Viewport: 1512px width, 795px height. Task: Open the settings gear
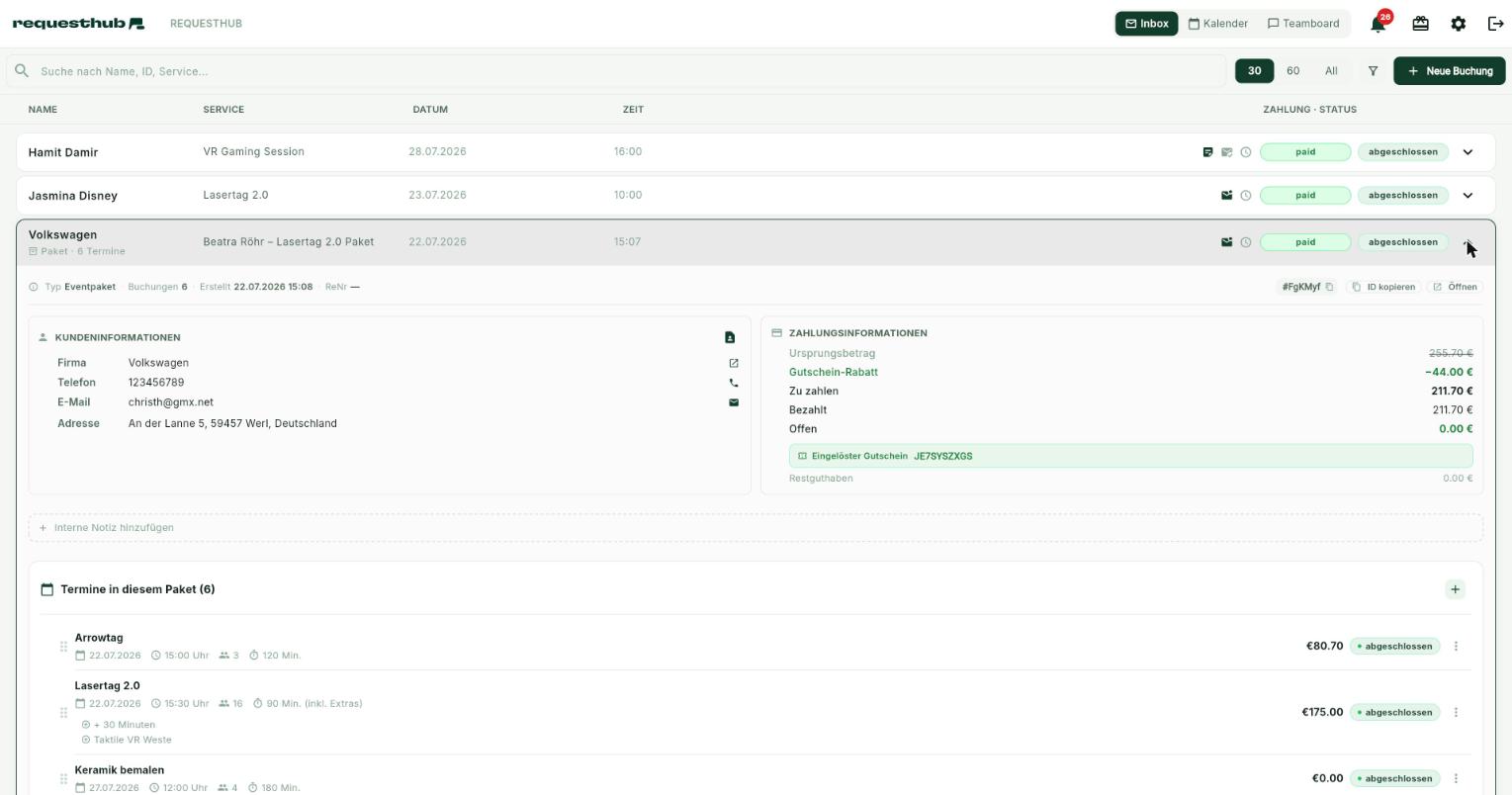[x=1458, y=24]
